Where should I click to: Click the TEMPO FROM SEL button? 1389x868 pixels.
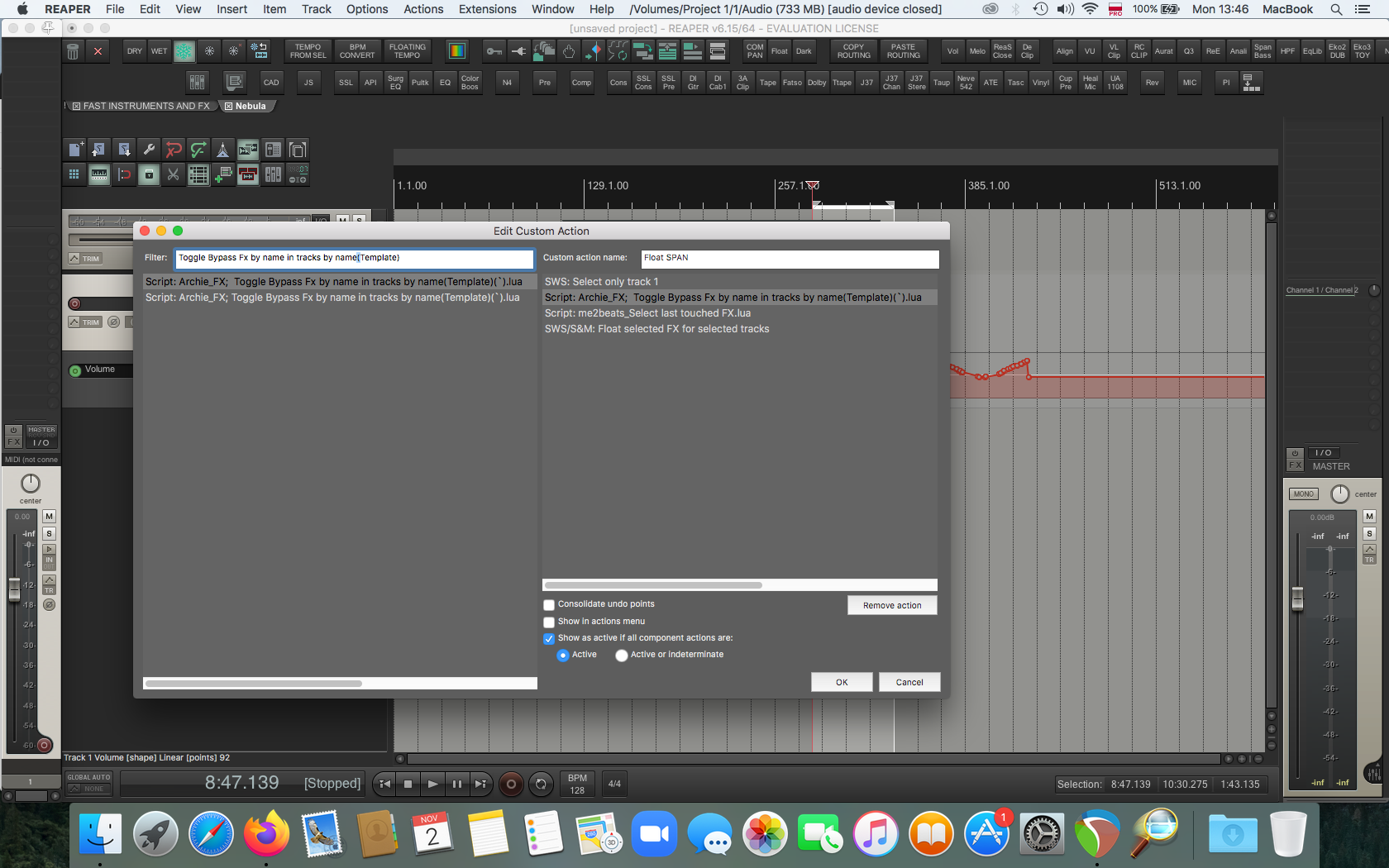308,51
